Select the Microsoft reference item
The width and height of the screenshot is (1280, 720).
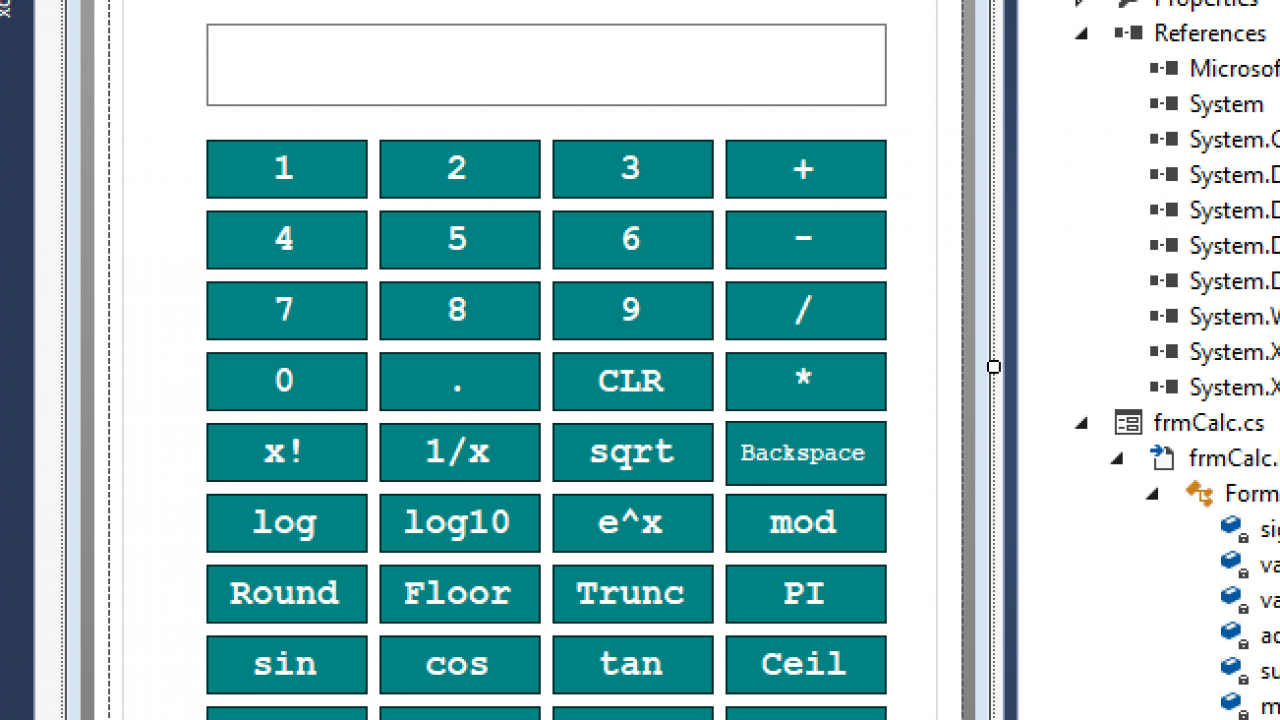click(x=1234, y=68)
